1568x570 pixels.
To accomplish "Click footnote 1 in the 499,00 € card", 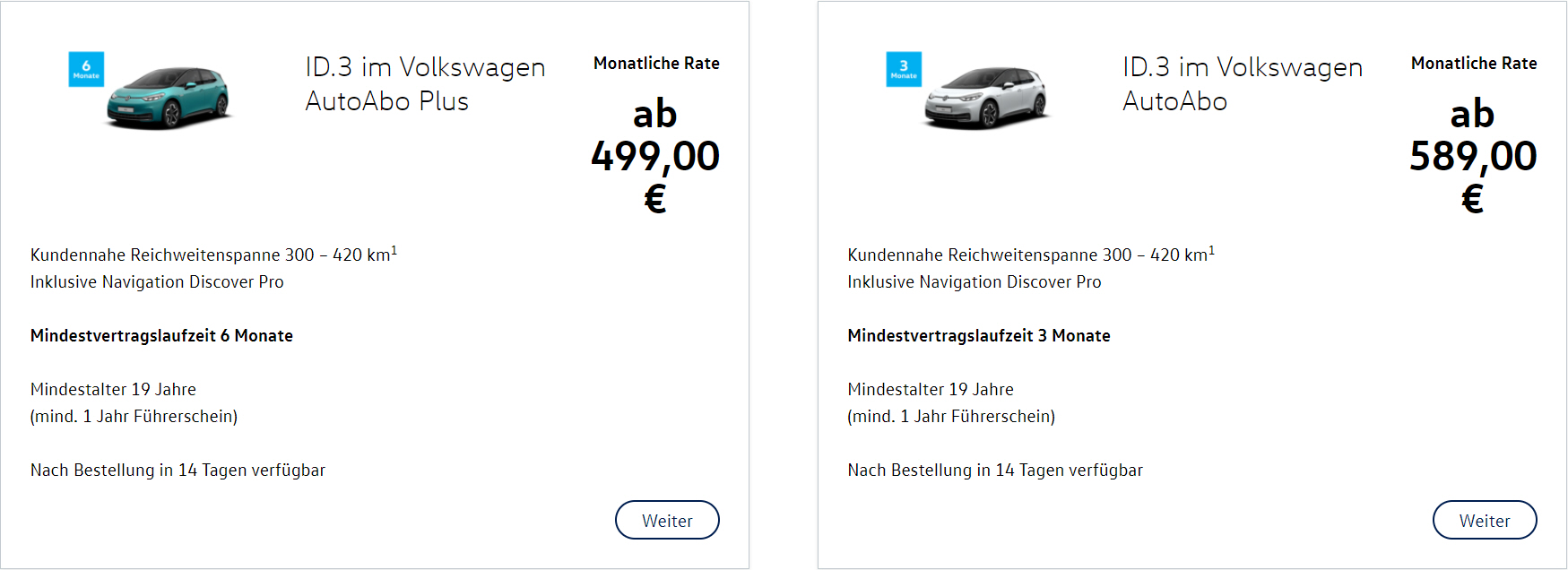I will (394, 251).
